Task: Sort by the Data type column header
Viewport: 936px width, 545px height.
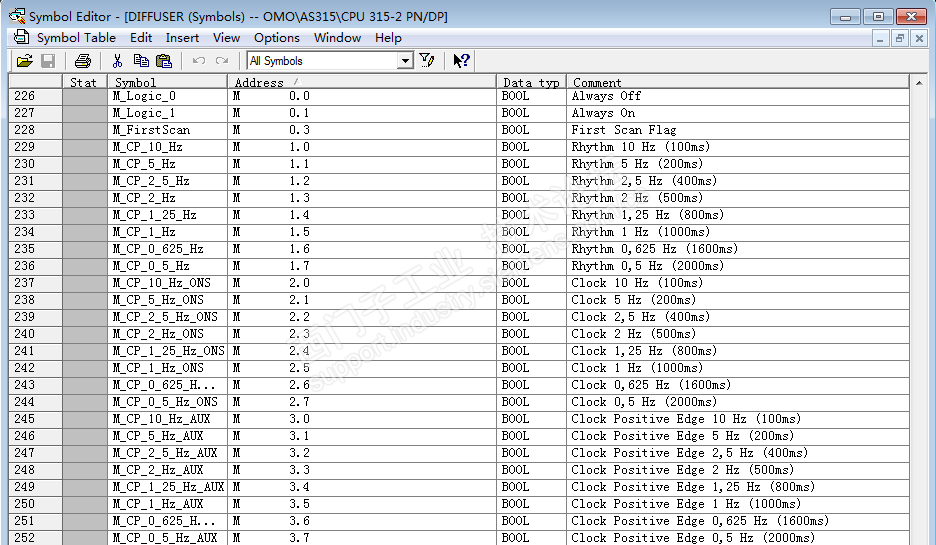Action: pos(531,82)
